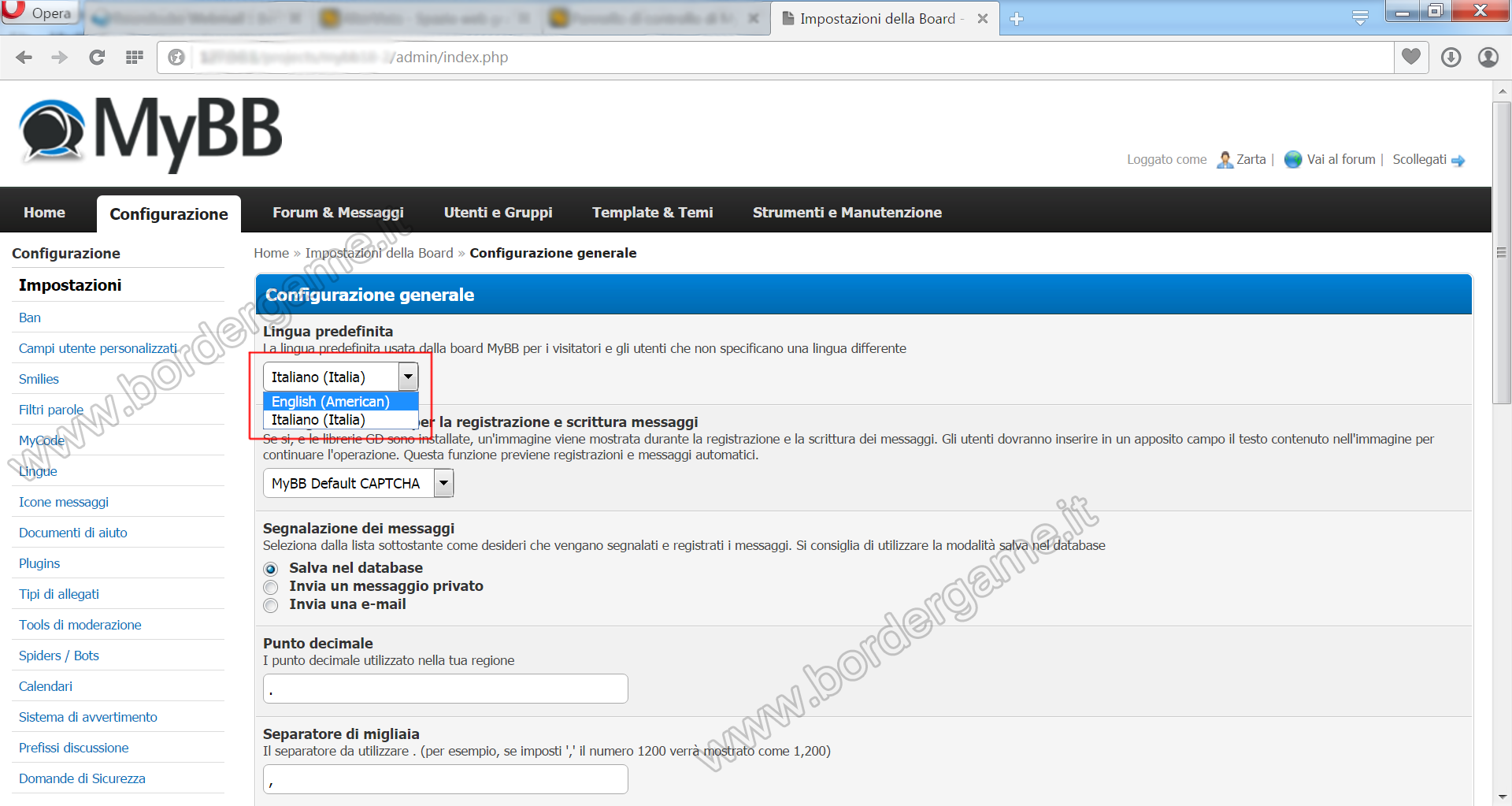This screenshot has width=1512, height=806.
Task: Click scrollbar down arrow
Action: click(x=1502, y=797)
